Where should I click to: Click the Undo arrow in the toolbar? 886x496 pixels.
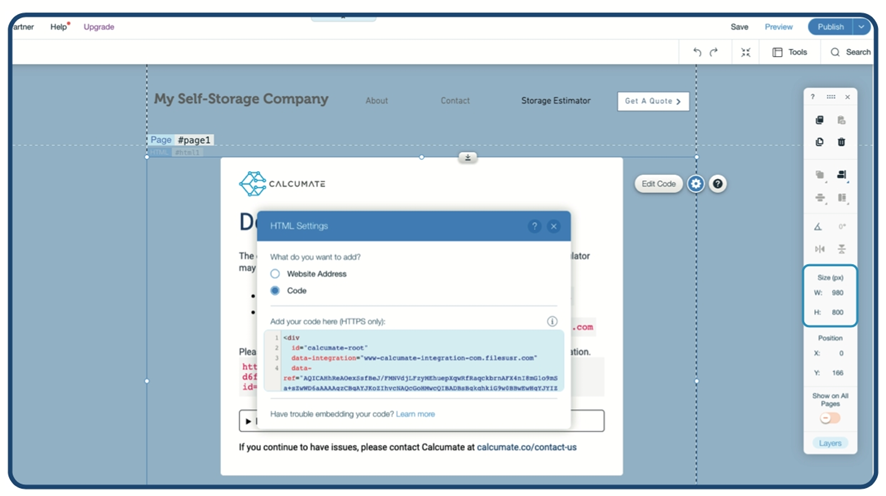click(x=697, y=52)
